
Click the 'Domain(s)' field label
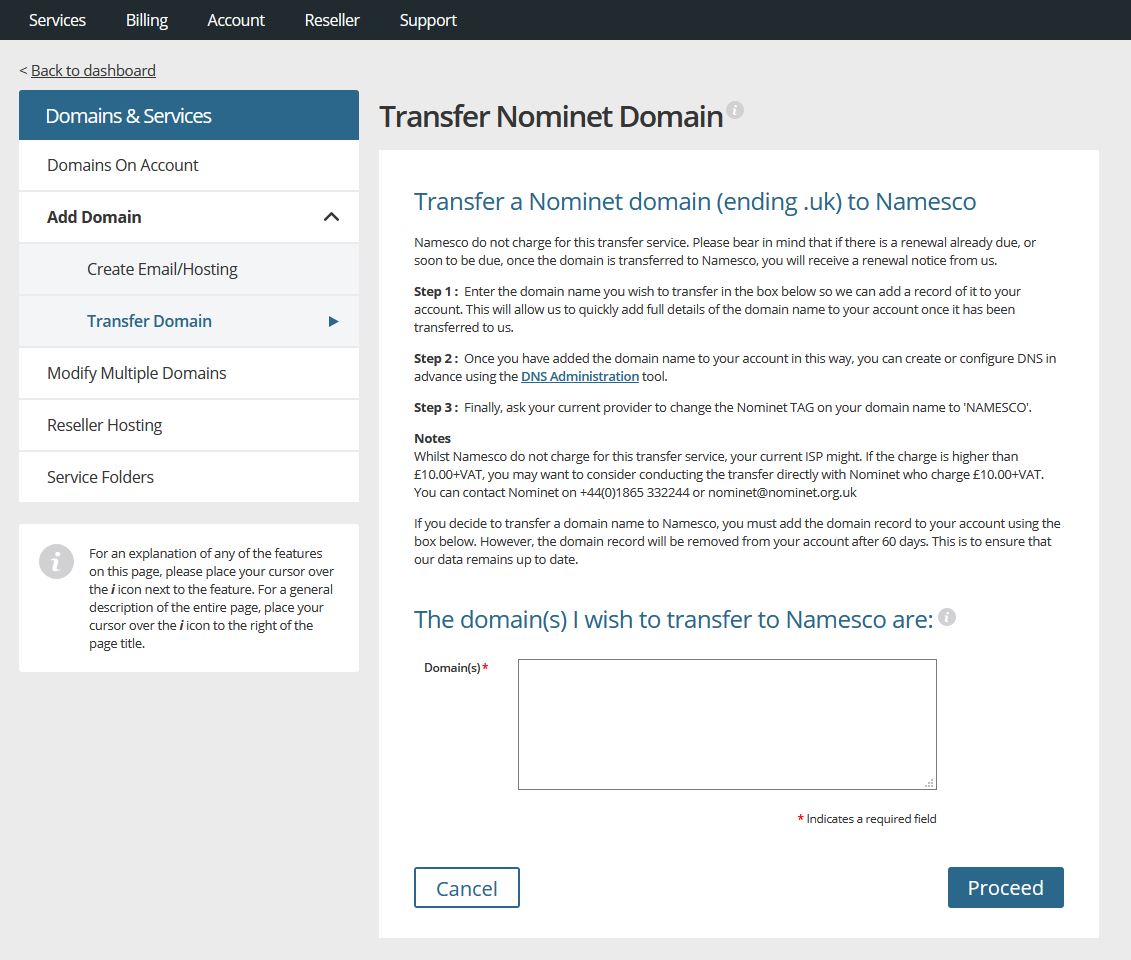coord(452,668)
